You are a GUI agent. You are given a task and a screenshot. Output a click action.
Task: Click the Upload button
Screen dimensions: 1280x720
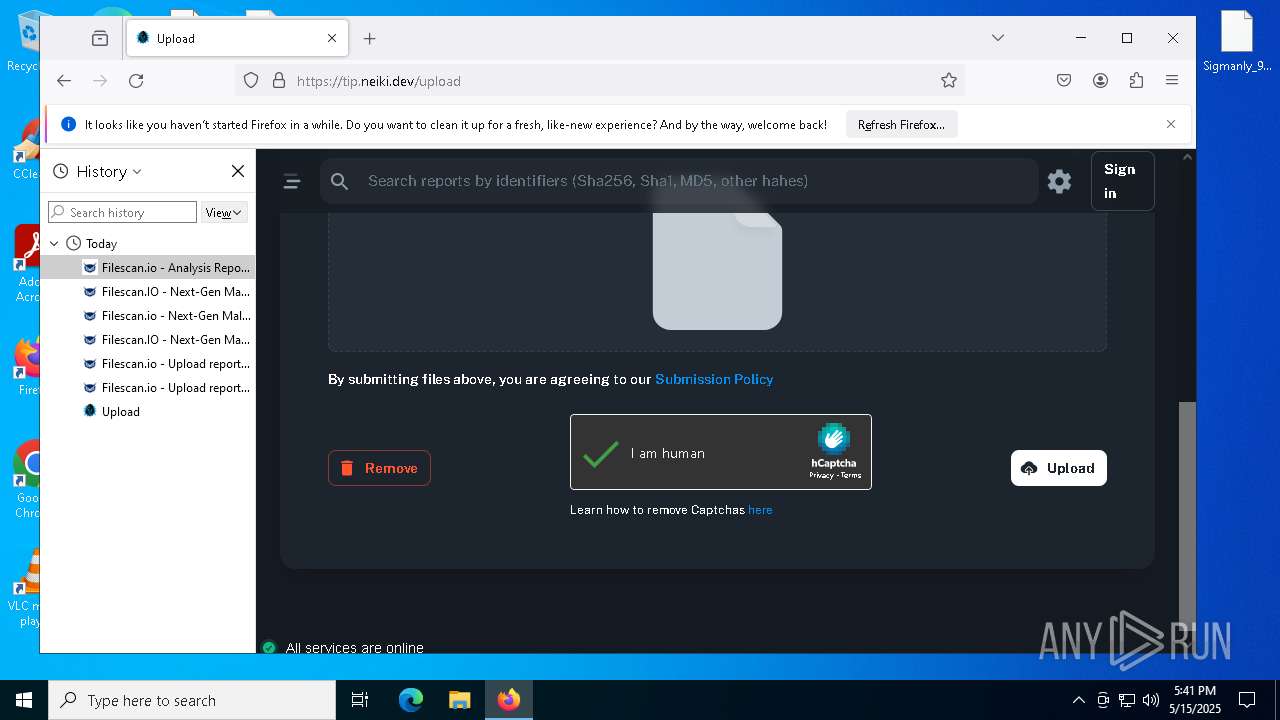(x=1058, y=468)
